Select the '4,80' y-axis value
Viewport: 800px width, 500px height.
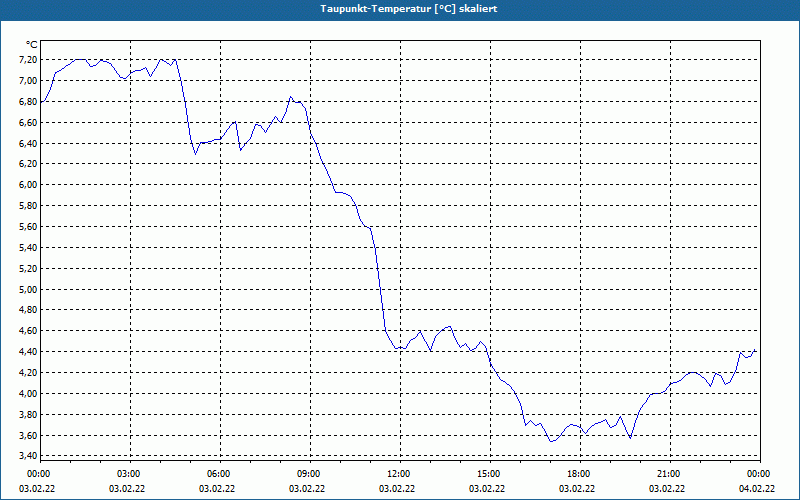click(x=29, y=310)
